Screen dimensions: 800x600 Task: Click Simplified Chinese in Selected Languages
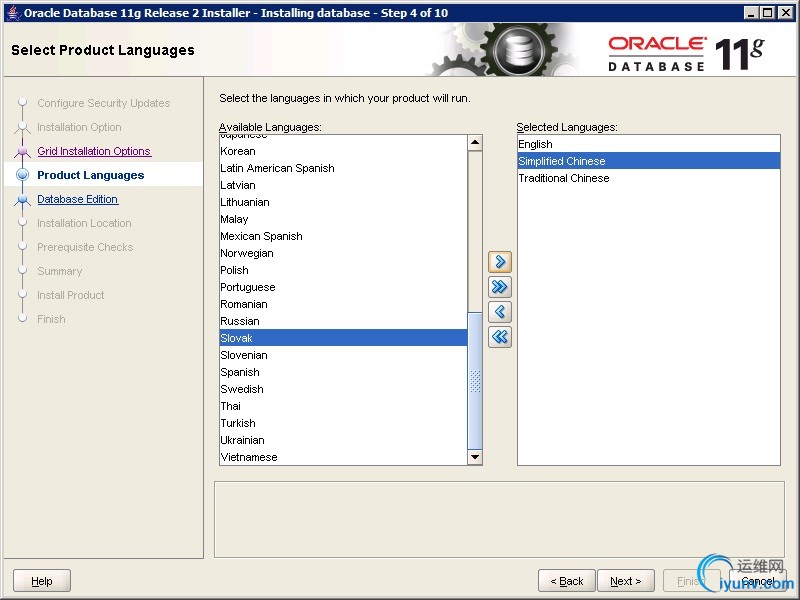648,161
